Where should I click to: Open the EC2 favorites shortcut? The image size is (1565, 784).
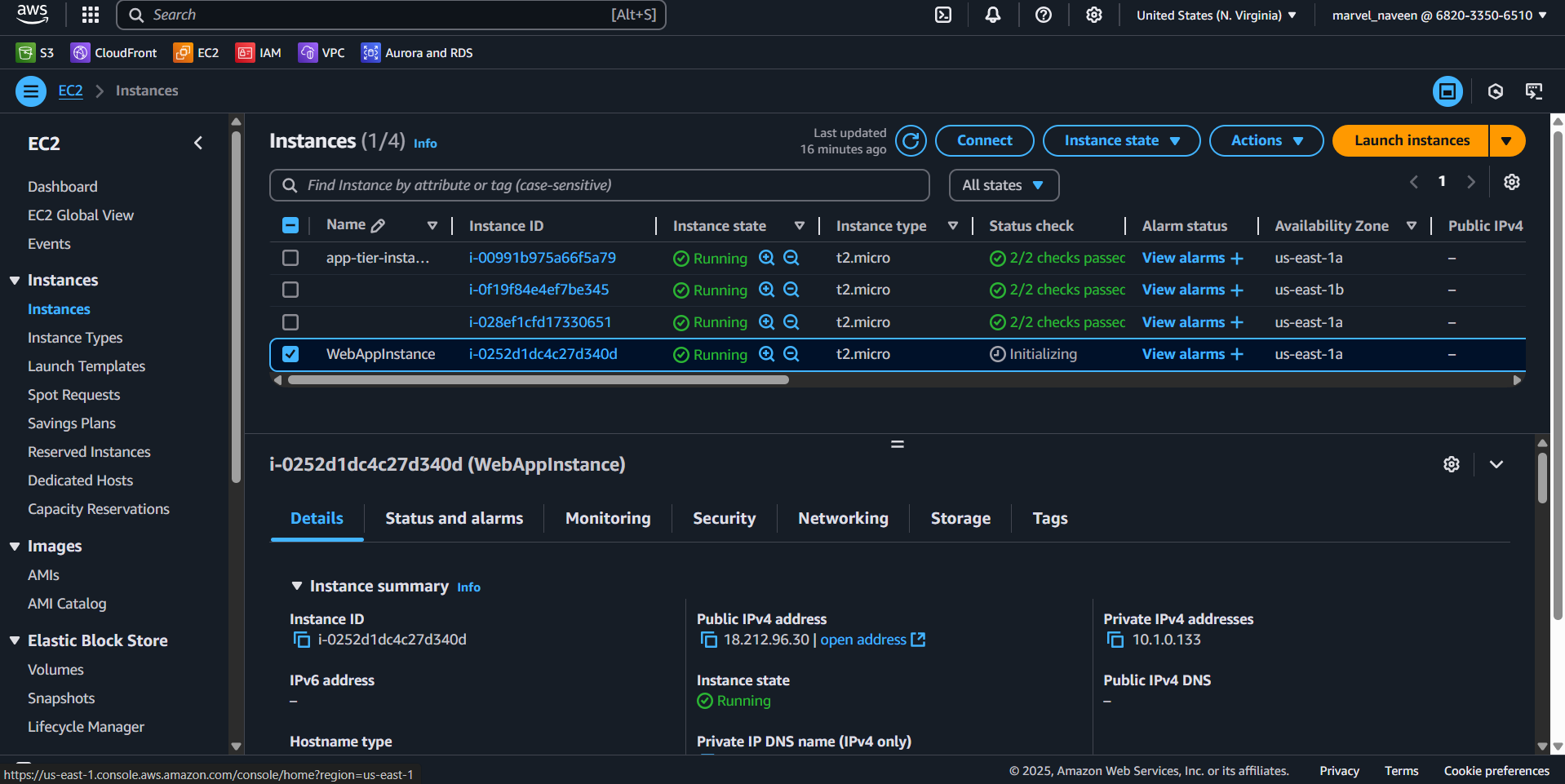click(197, 53)
